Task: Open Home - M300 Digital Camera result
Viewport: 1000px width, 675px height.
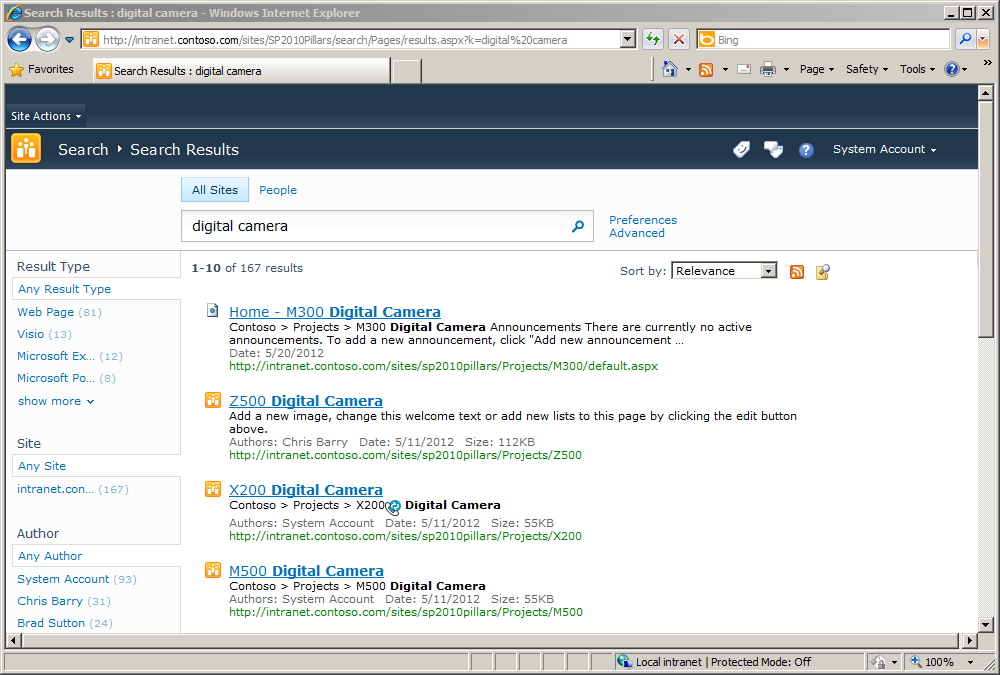Action: click(335, 312)
